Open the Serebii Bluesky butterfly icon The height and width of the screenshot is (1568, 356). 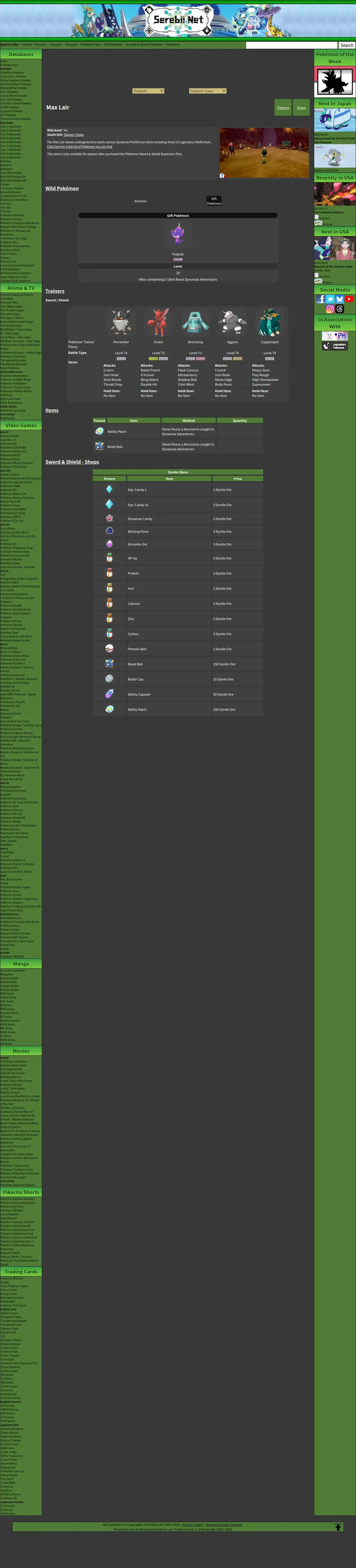(340, 299)
